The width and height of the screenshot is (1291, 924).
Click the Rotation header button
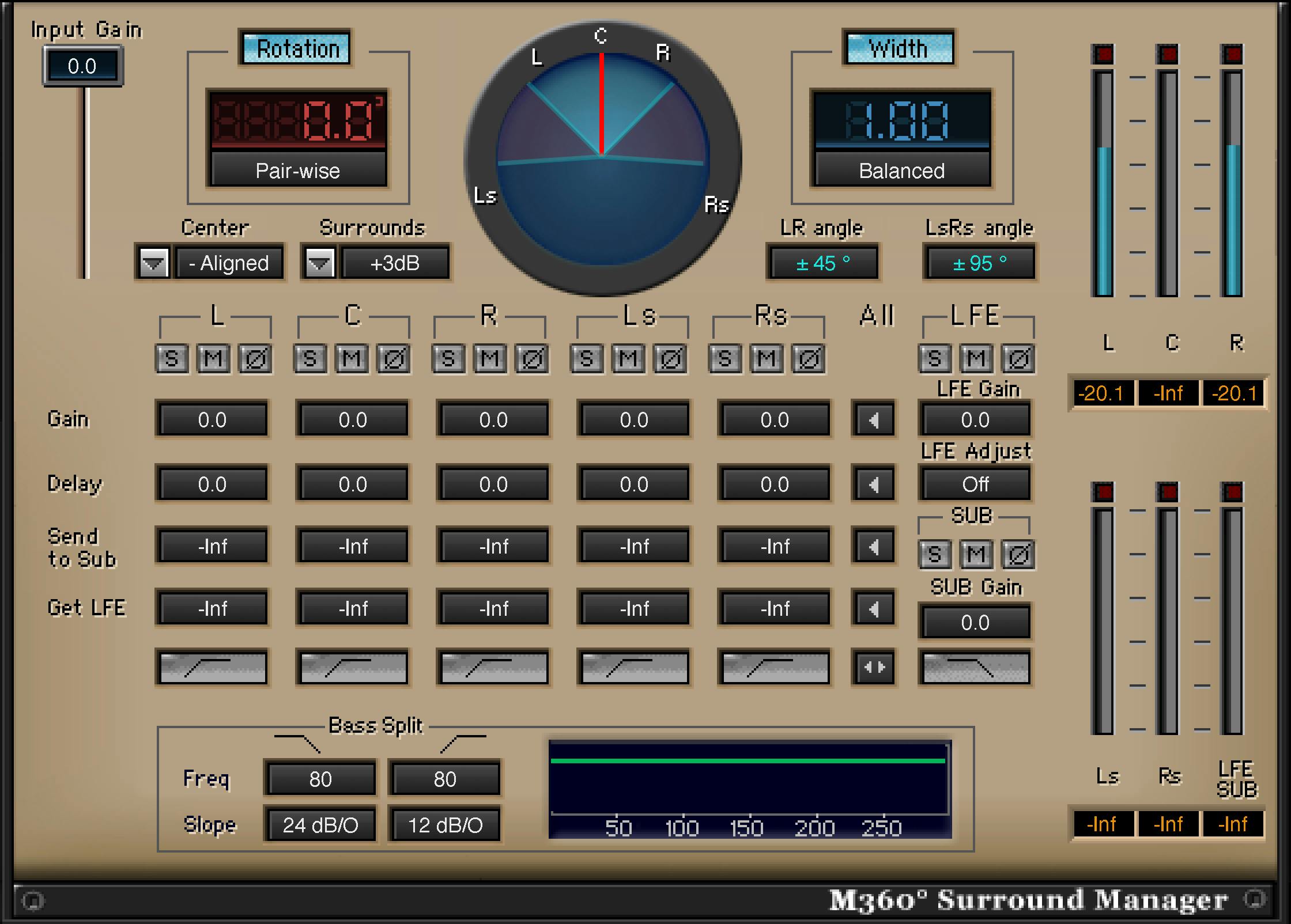[x=297, y=48]
